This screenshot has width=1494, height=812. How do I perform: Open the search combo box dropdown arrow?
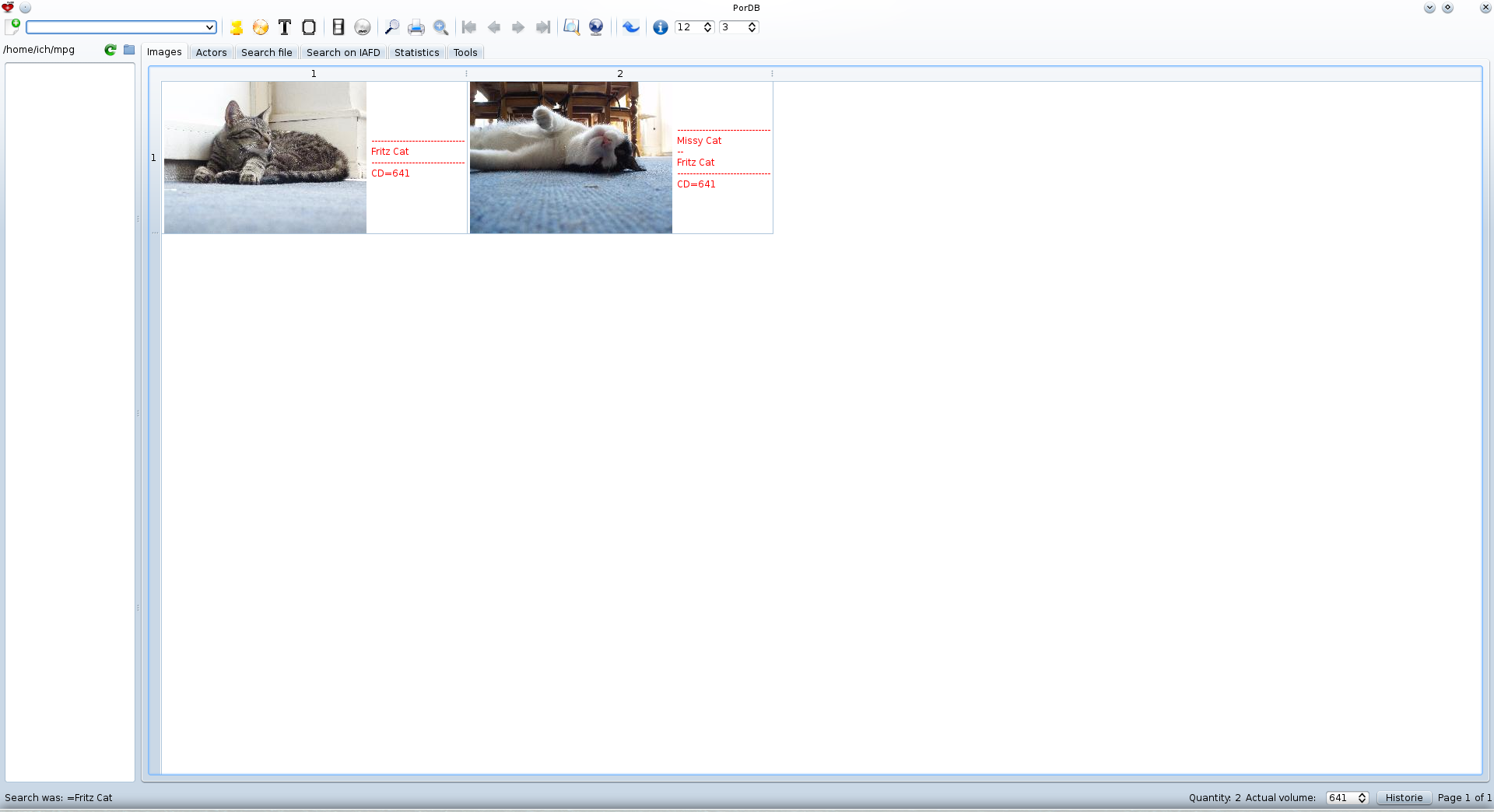[209, 27]
